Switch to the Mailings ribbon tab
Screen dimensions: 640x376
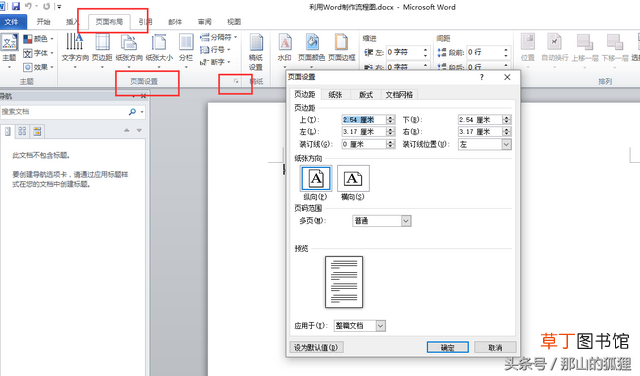click(x=175, y=22)
